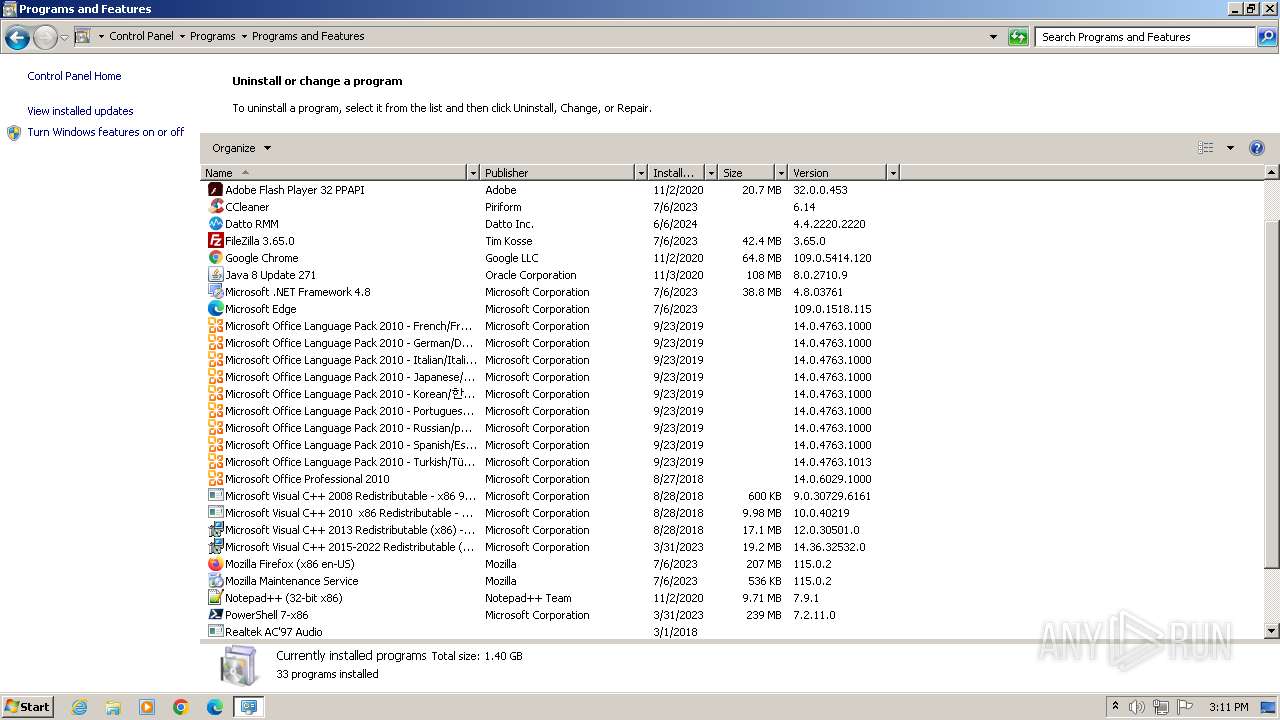This screenshot has height=720, width=1280.
Task: Show hidden system tray icons
Action: (x=1115, y=707)
